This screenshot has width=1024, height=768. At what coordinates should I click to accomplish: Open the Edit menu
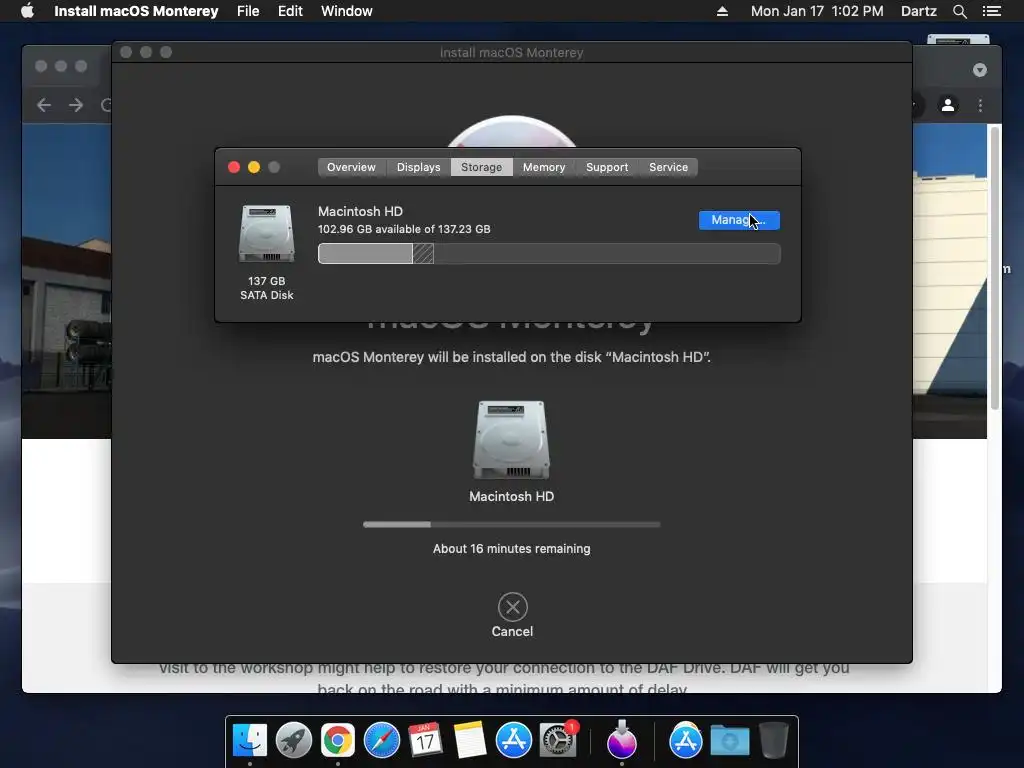tap(290, 11)
